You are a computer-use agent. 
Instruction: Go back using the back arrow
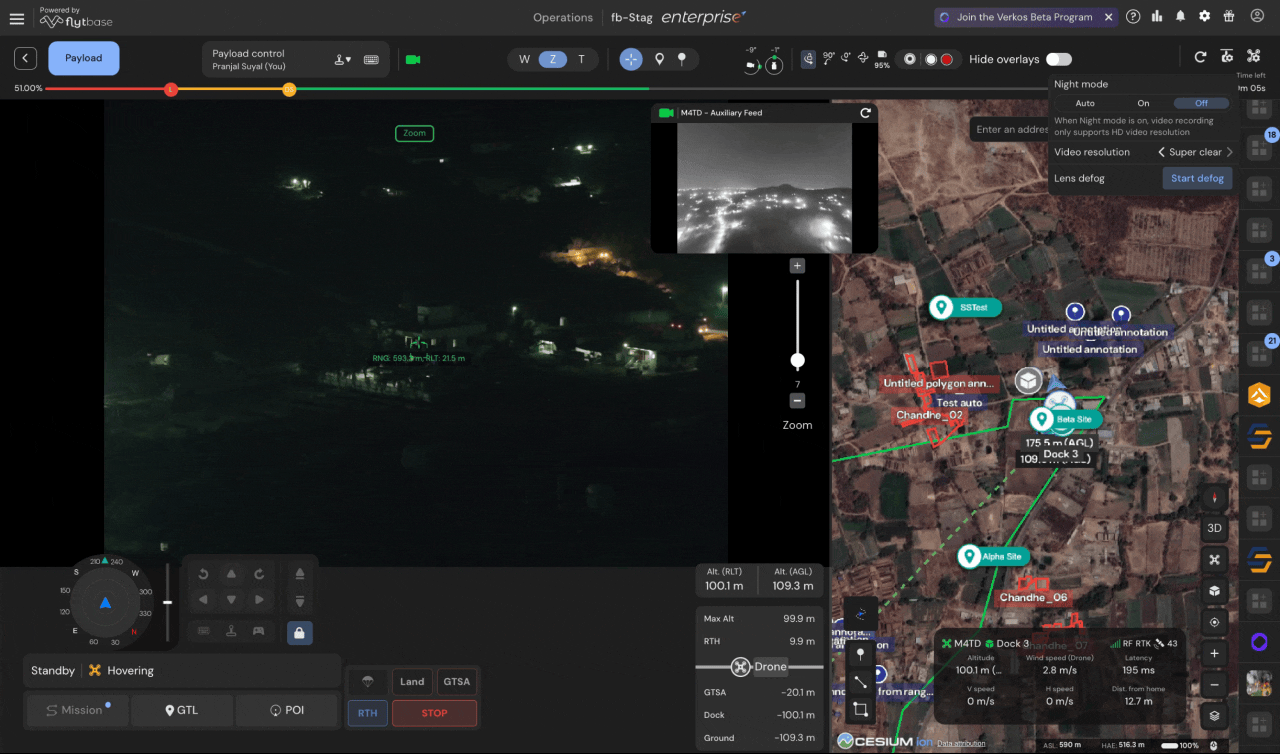click(26, 58)
